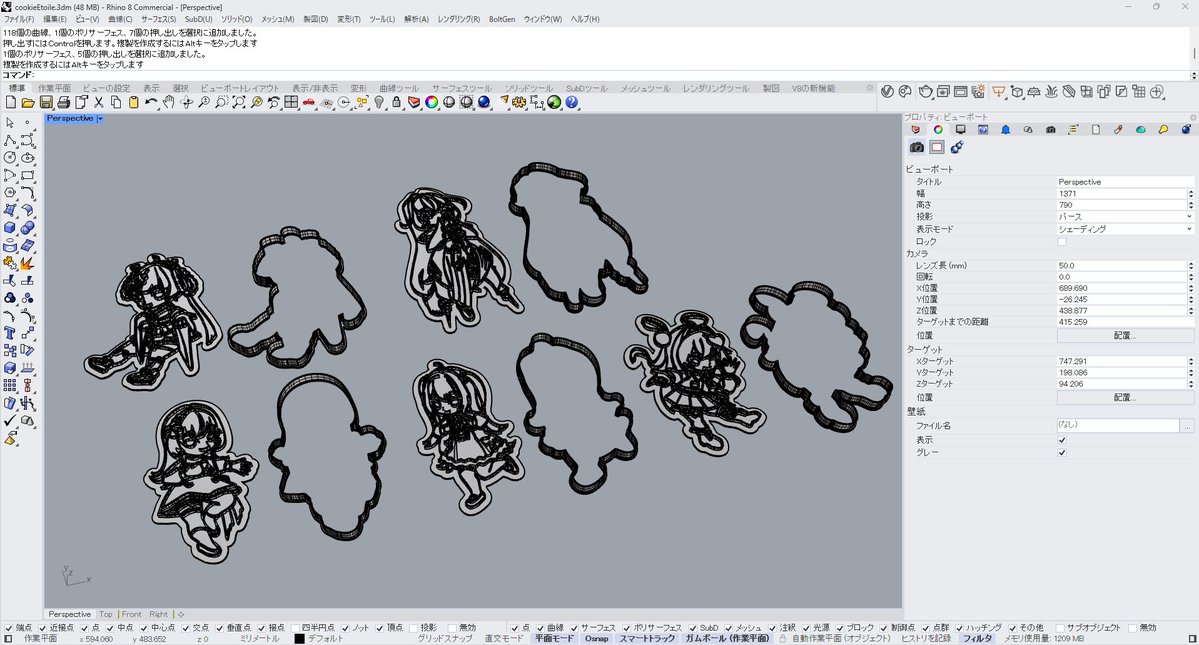
Task: Click the Options gear icon in toolbar
Action: [x=519, y=102]
